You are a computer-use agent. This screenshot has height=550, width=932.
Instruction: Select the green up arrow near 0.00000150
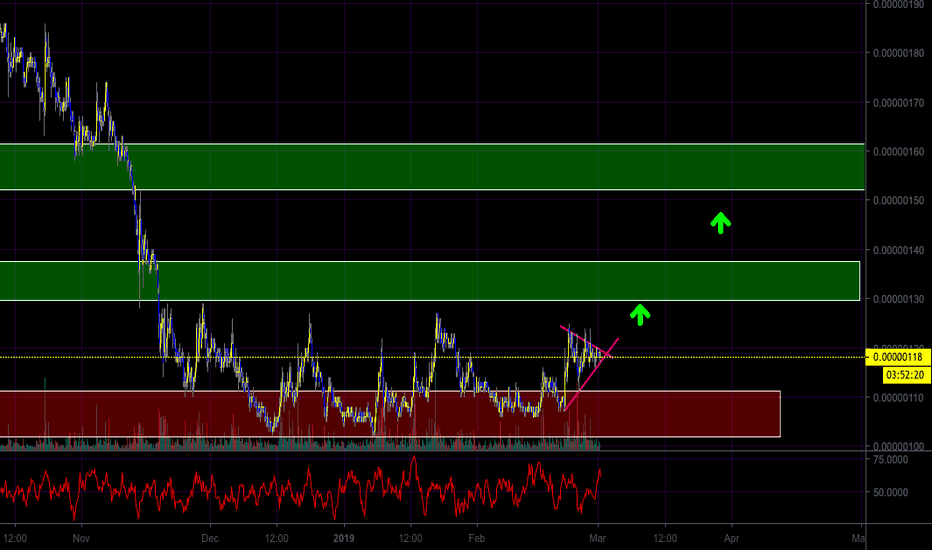720,223
